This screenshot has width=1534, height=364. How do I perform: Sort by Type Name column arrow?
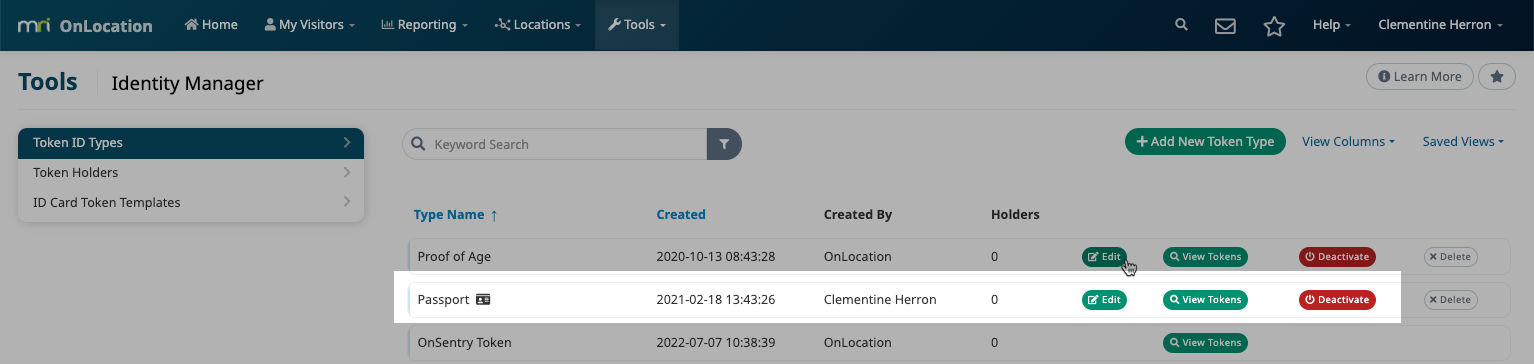coord(493,215)
